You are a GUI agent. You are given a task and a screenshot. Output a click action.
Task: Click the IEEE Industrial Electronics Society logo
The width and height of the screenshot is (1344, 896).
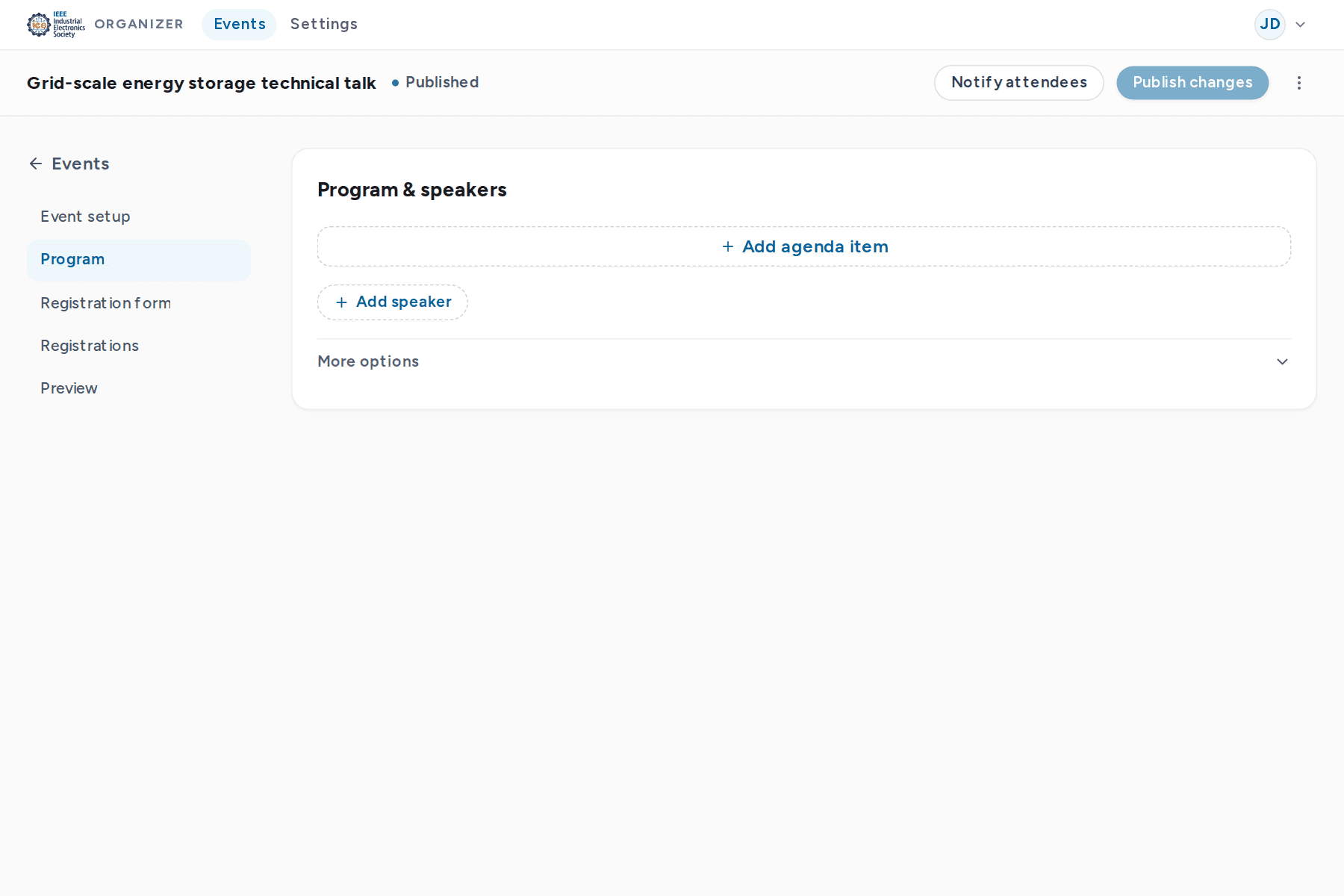click(x=56, y=25)
